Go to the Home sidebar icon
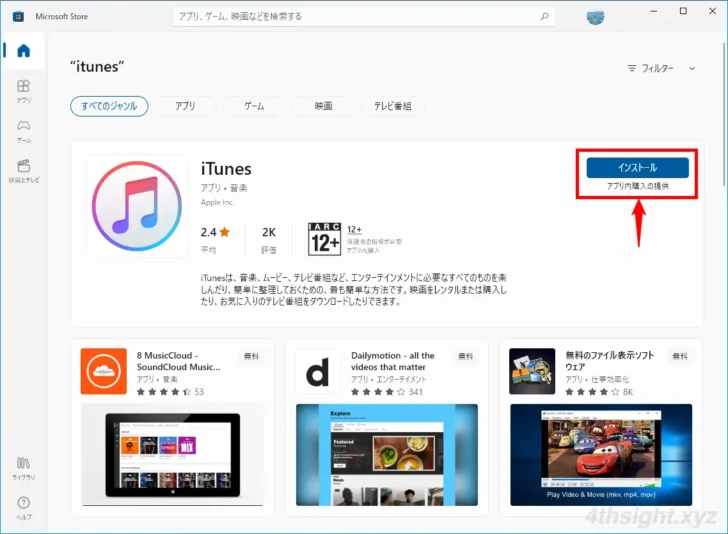Screen dimensions: 728x534 click(23, 50)
